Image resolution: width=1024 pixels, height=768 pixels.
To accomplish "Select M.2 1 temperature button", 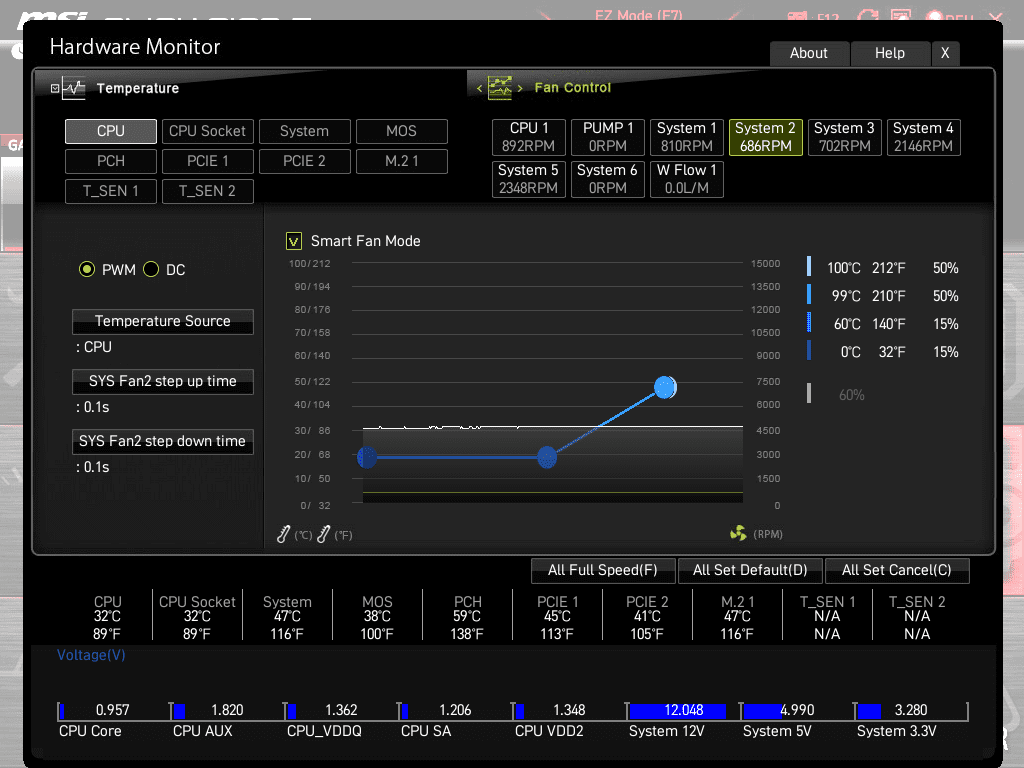I will pyautogui.click(x=402, y=161).
